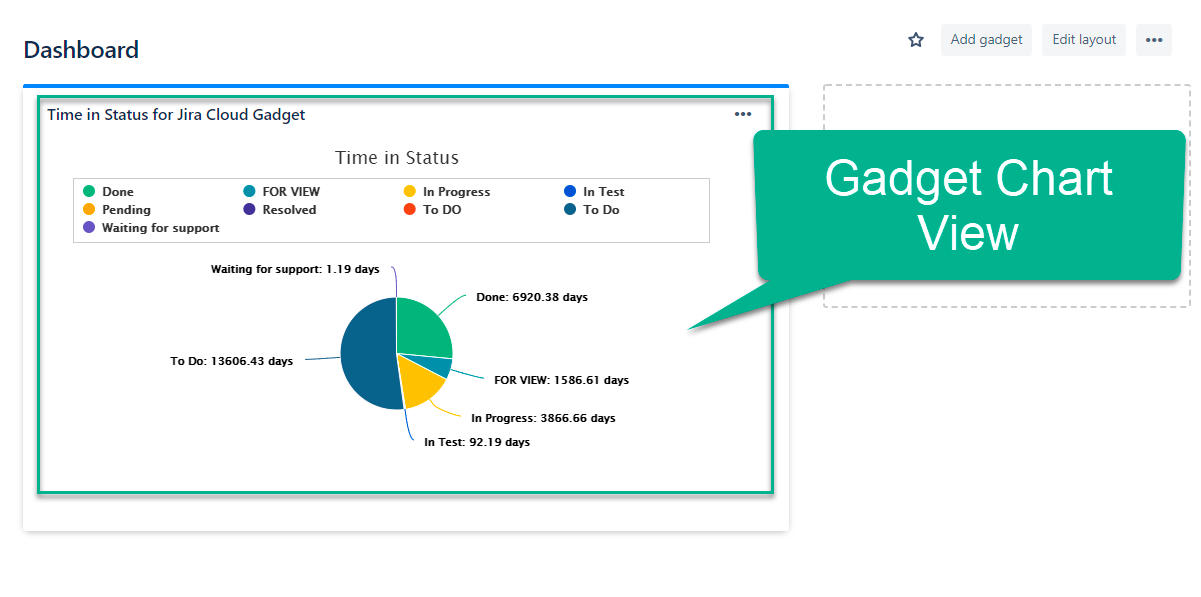Toggle the orange-red To DO legend entry
This screenshot has height=597, width=1201.
point(432,209)
